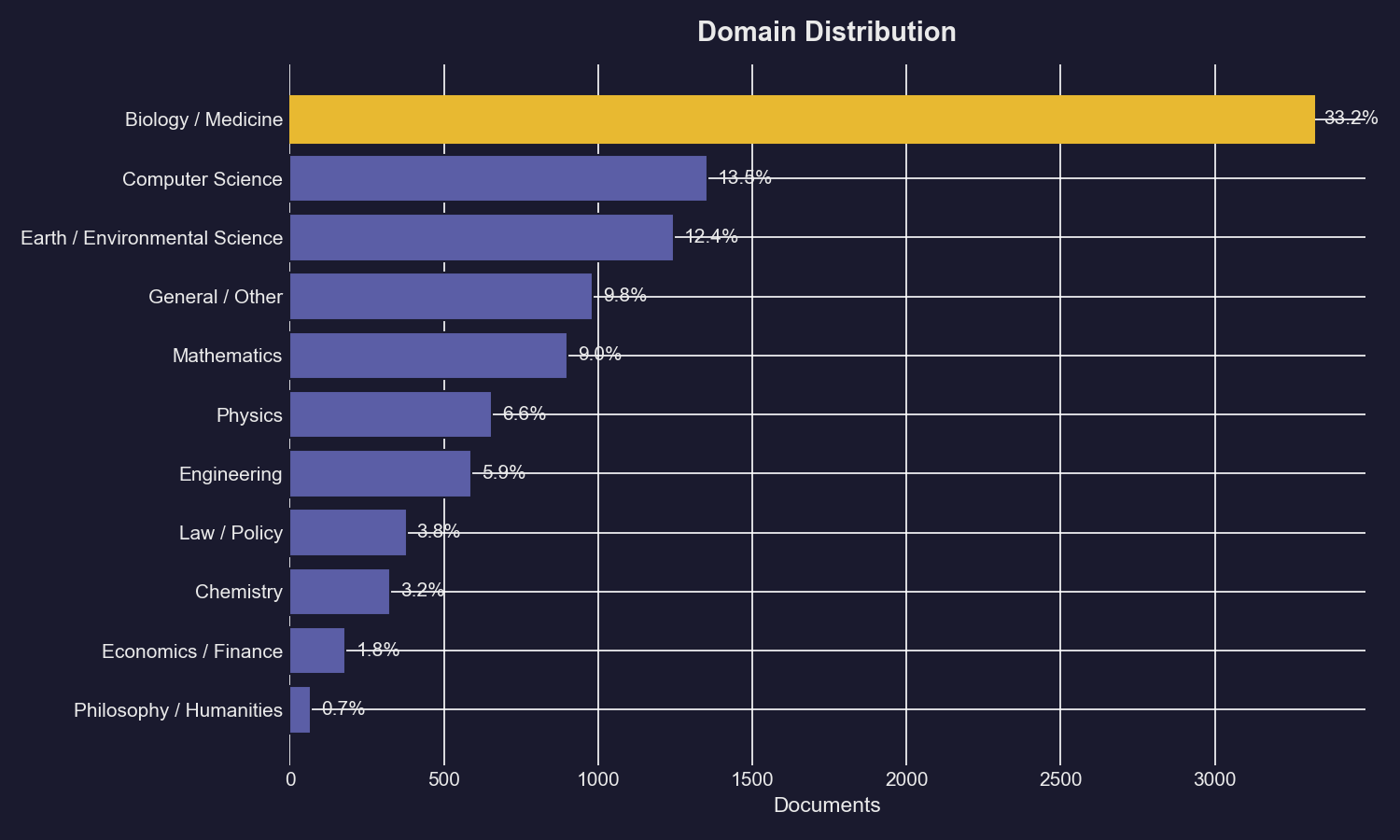Click the Economics / Finance bar

317,651
